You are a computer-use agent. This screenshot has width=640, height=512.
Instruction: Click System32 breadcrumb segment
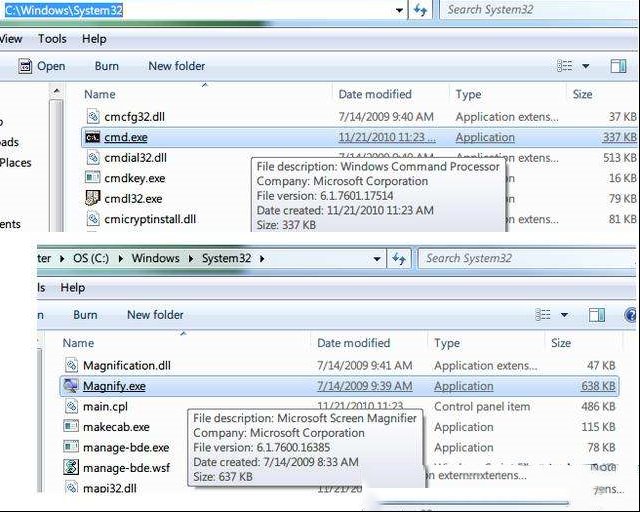coord(227,258)
